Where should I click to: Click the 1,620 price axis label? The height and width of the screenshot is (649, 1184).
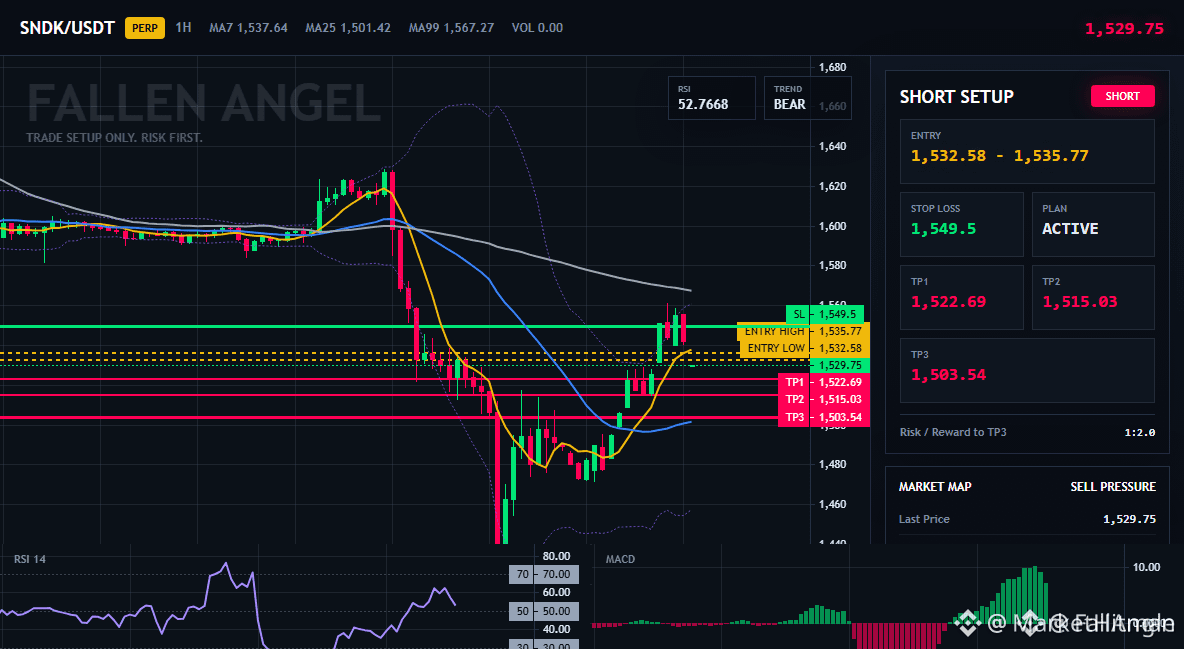(832, 186)
